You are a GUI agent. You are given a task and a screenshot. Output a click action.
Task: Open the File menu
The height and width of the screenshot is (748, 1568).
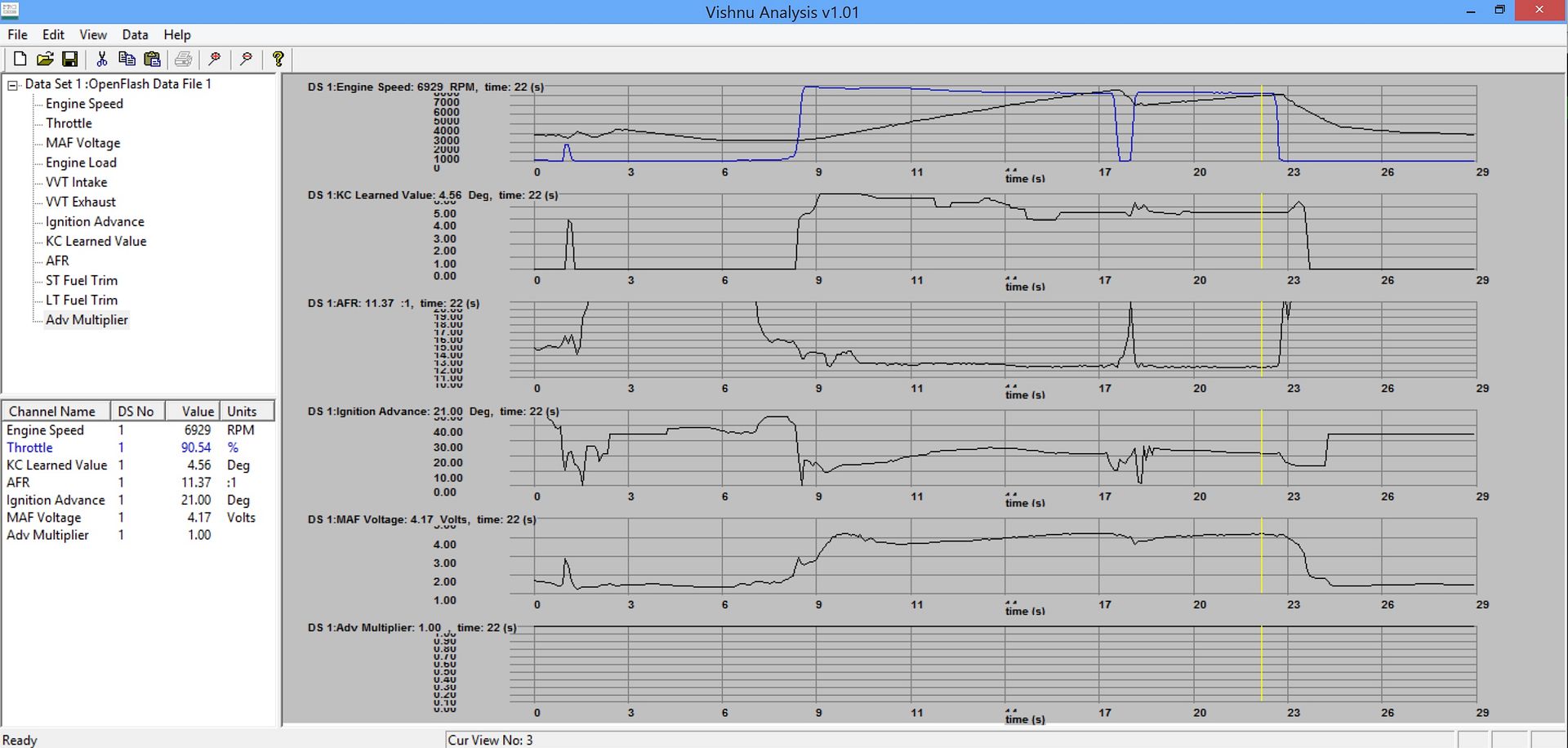pyautogui.click(x=17, y=34)
